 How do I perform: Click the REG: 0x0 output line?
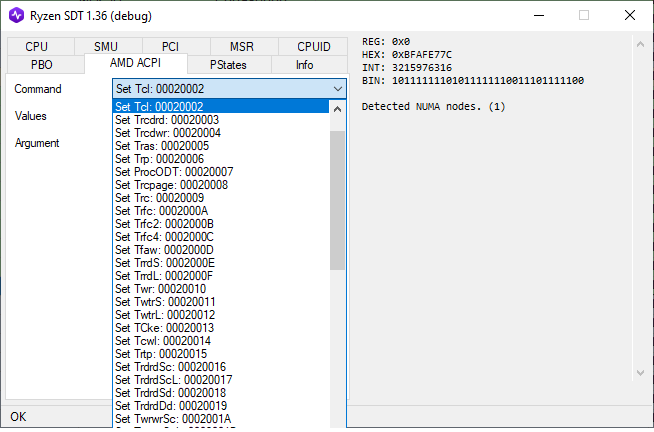386,42
